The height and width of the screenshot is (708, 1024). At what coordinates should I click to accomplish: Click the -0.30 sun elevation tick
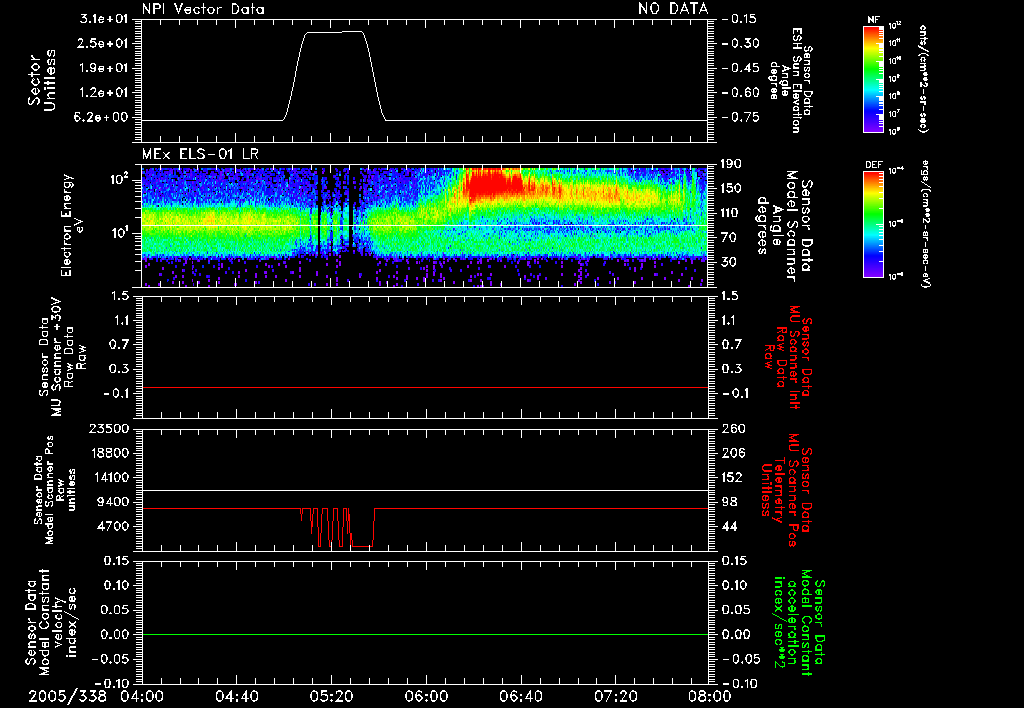(x=741, y=43)
